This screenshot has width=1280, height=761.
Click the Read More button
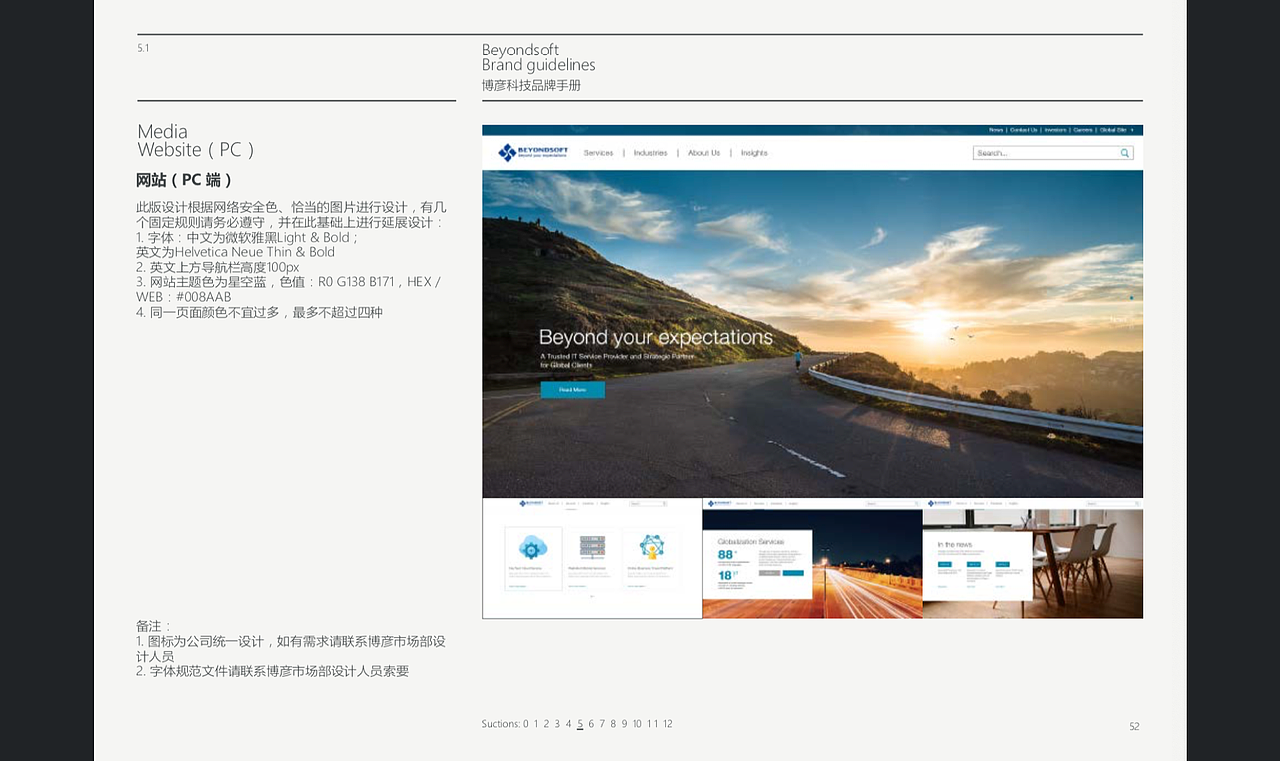[572, 390]
